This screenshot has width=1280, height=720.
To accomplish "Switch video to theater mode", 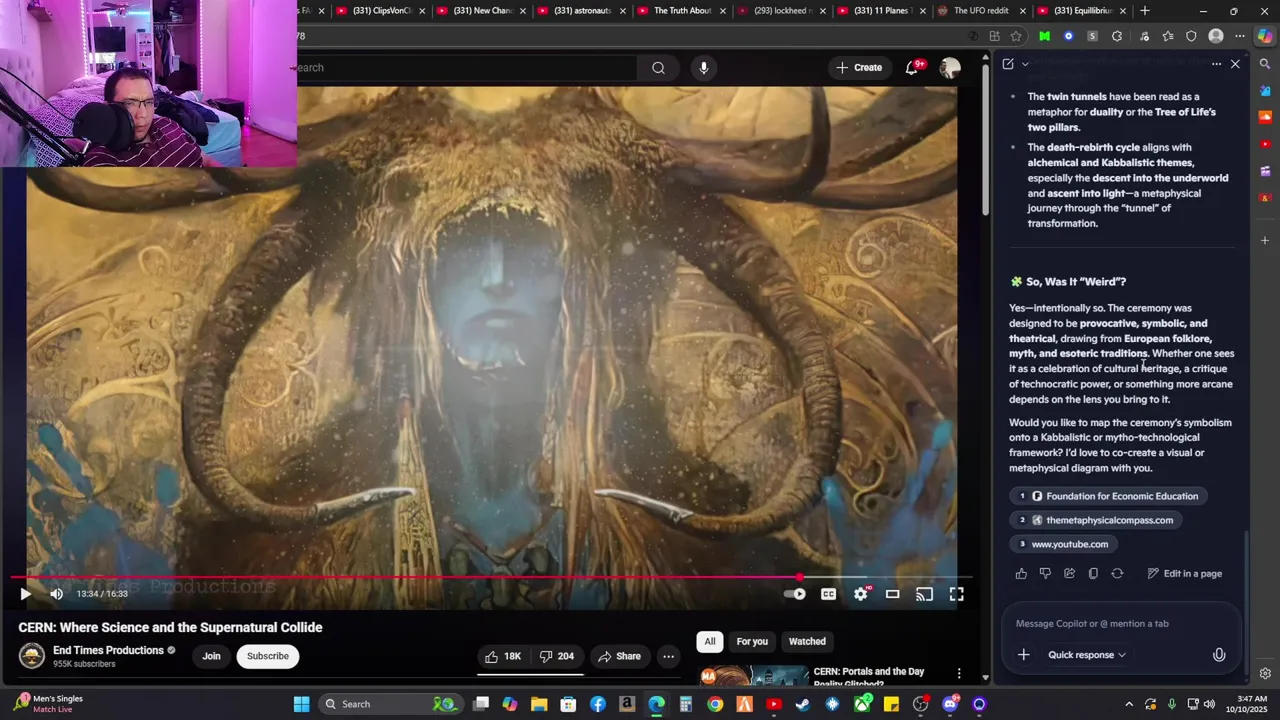I will (x=892, y=594).
